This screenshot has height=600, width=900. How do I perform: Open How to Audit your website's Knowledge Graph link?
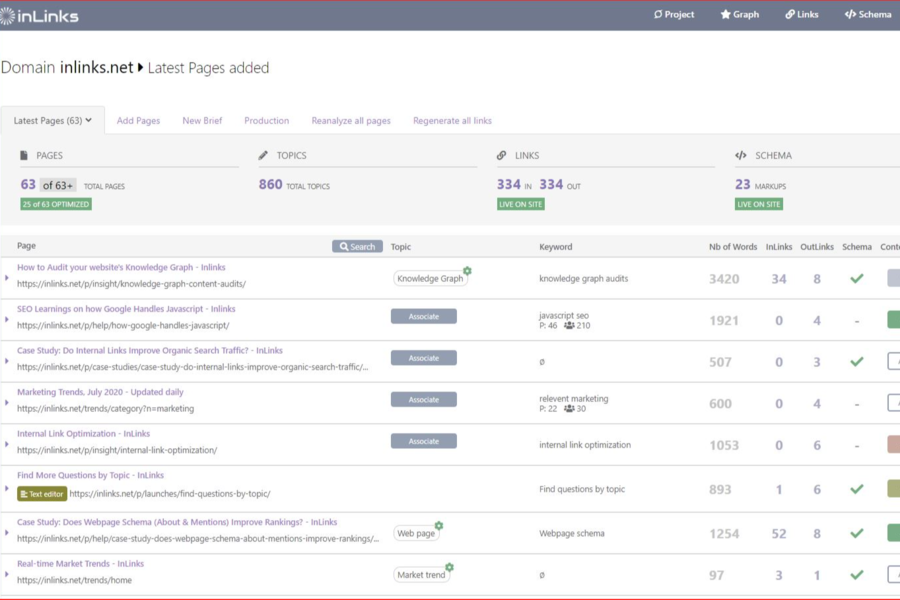(121, 267)
